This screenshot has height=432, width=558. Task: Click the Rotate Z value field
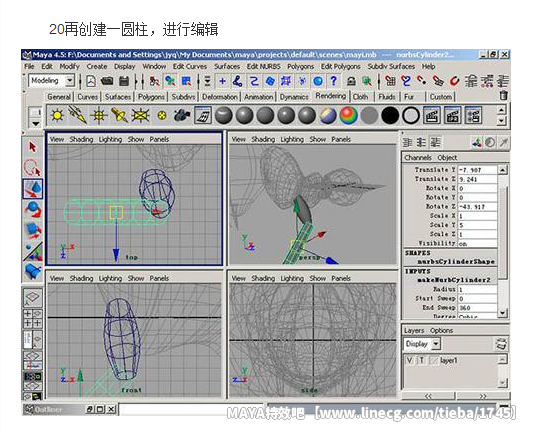[477, 206]
